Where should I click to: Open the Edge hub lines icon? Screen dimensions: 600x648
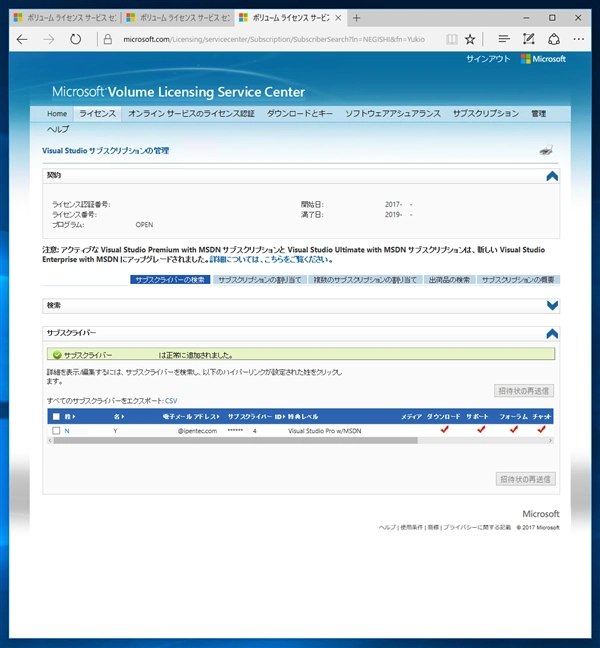[x=504, y=39]
